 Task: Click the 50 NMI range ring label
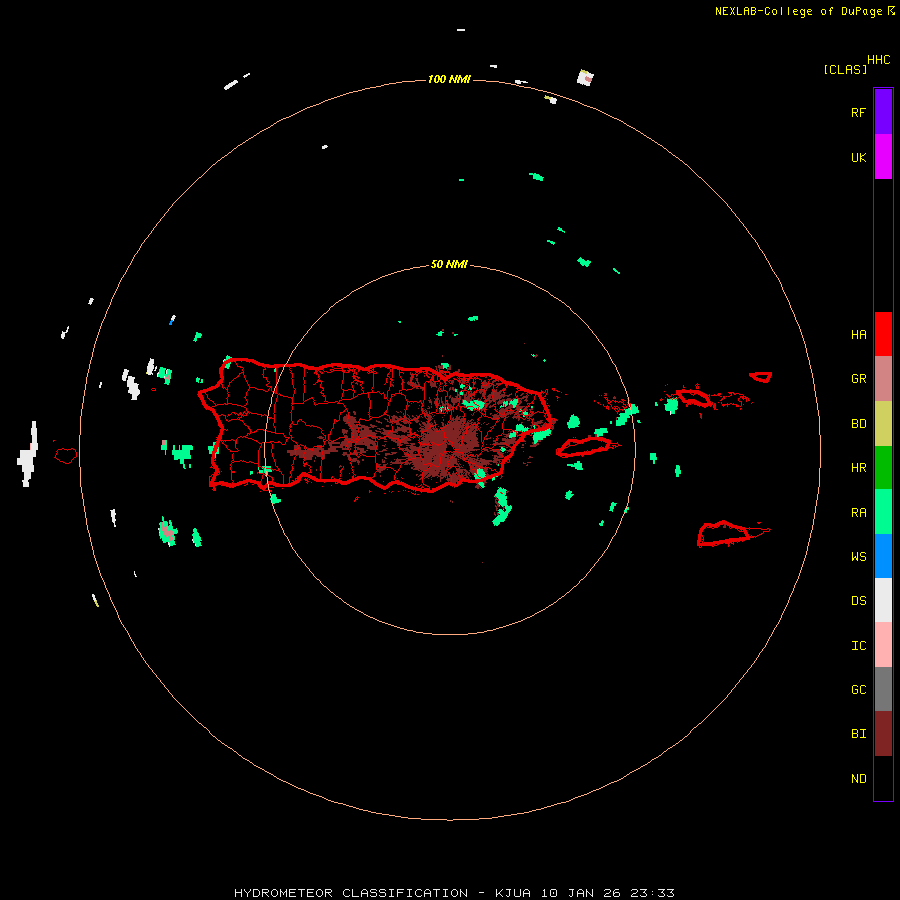click(449, 265)
